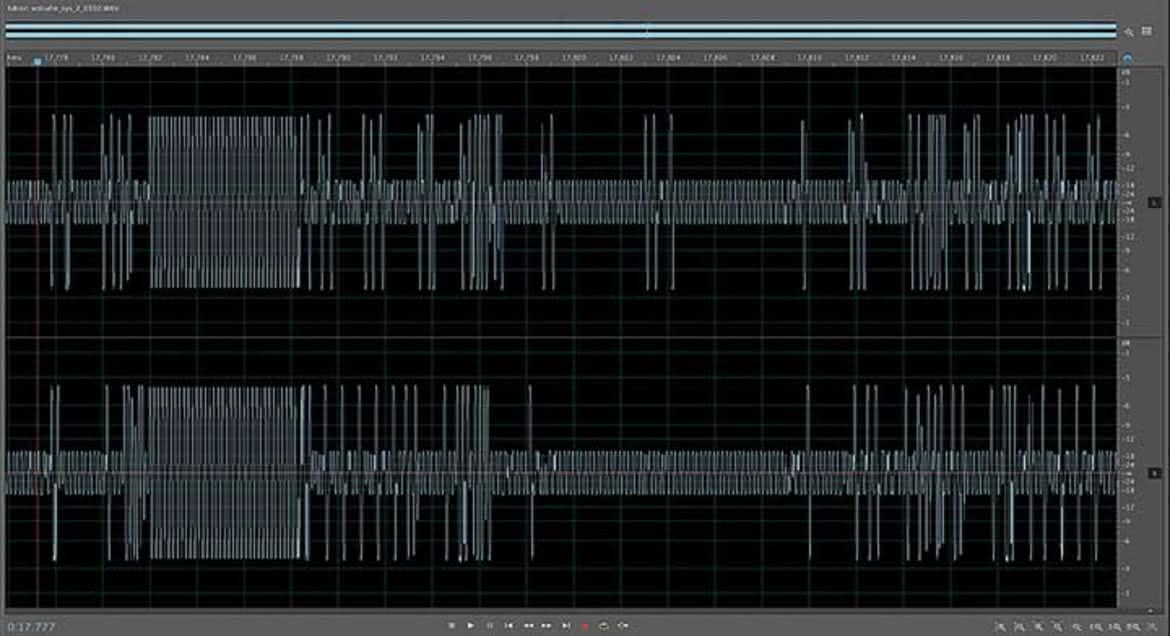Viewport: 1170px width, 636px height.
Task: Toggle the right channel enable button
Action: point(1154,473)
